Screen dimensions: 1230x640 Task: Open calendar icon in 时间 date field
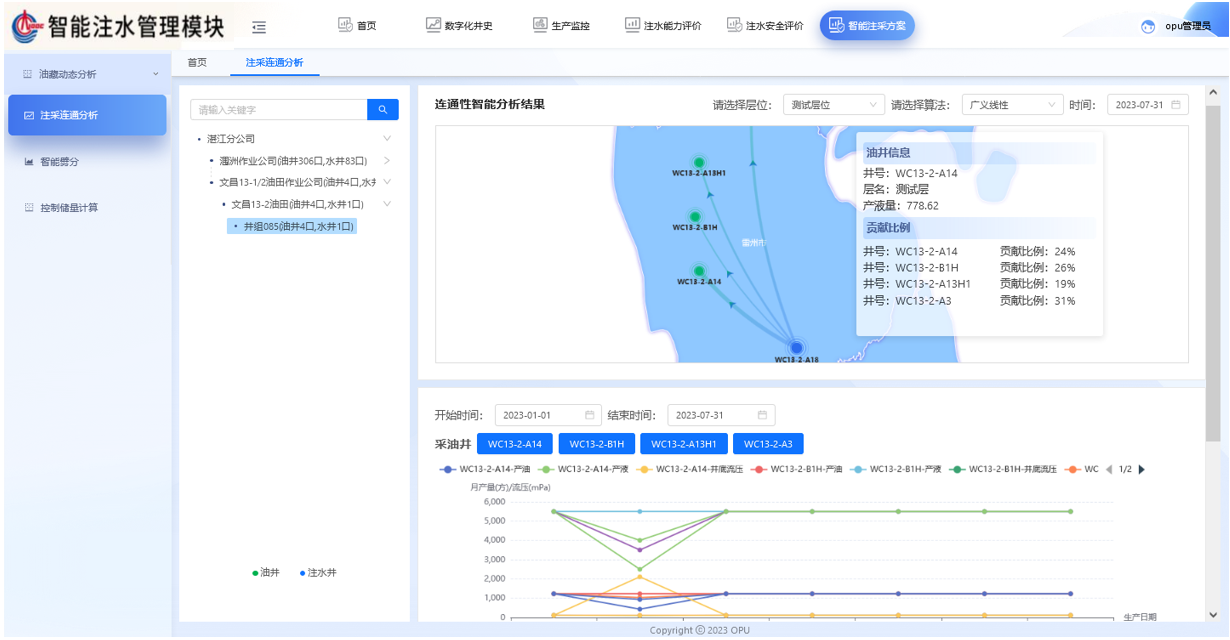pyautogui.click(x=1176, y=105)
